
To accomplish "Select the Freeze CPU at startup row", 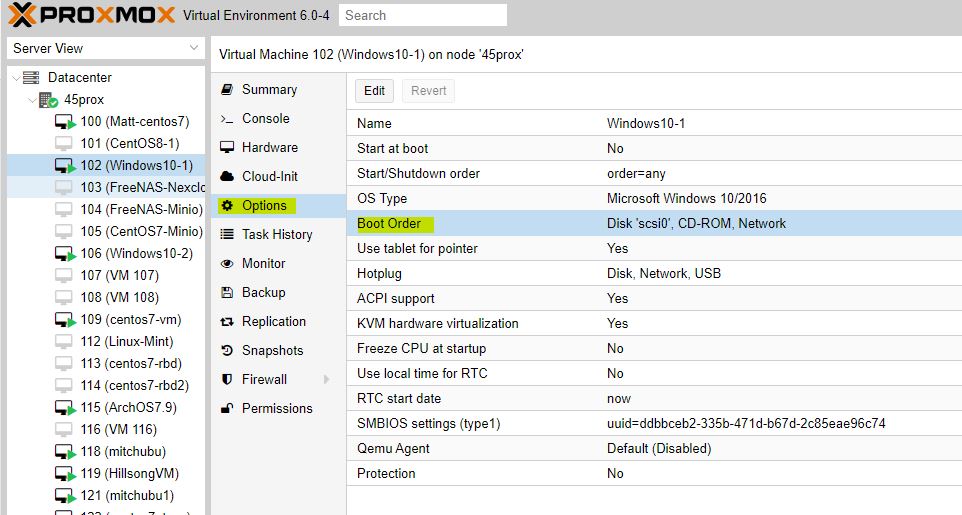I will coord(654,349).
